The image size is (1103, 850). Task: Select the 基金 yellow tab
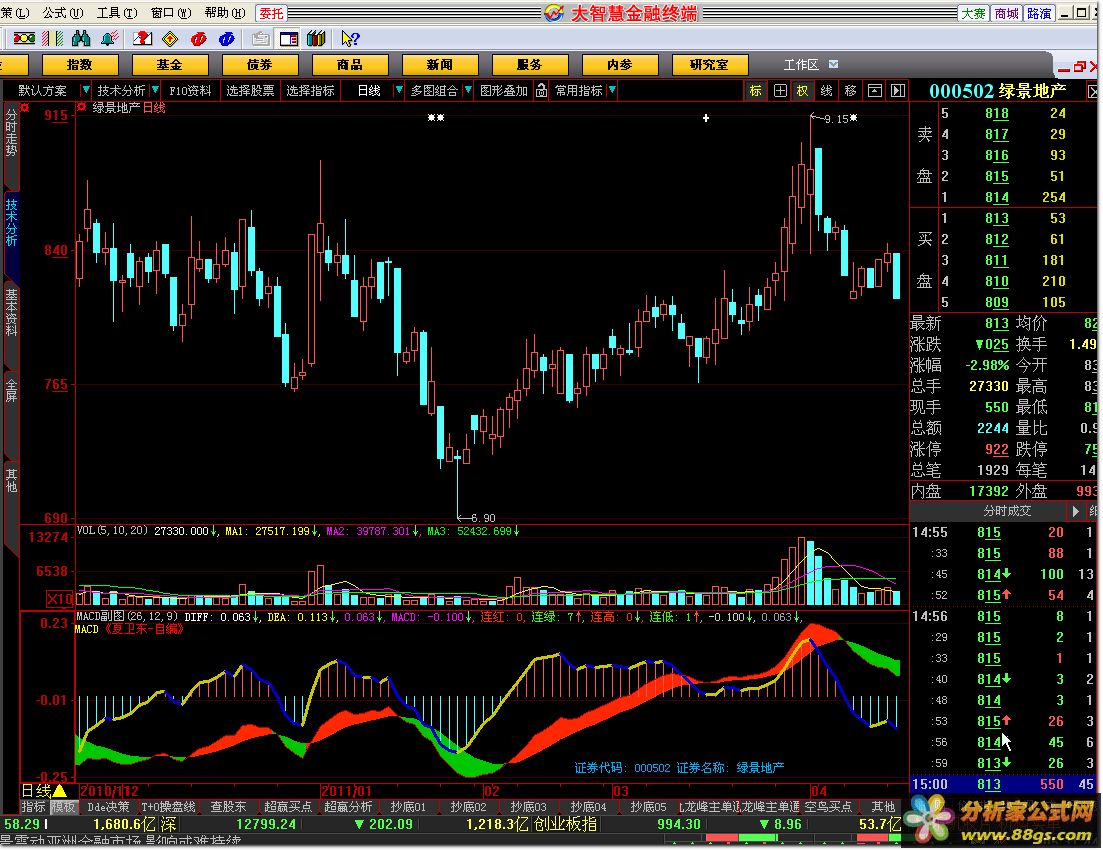tap(170, 65)
